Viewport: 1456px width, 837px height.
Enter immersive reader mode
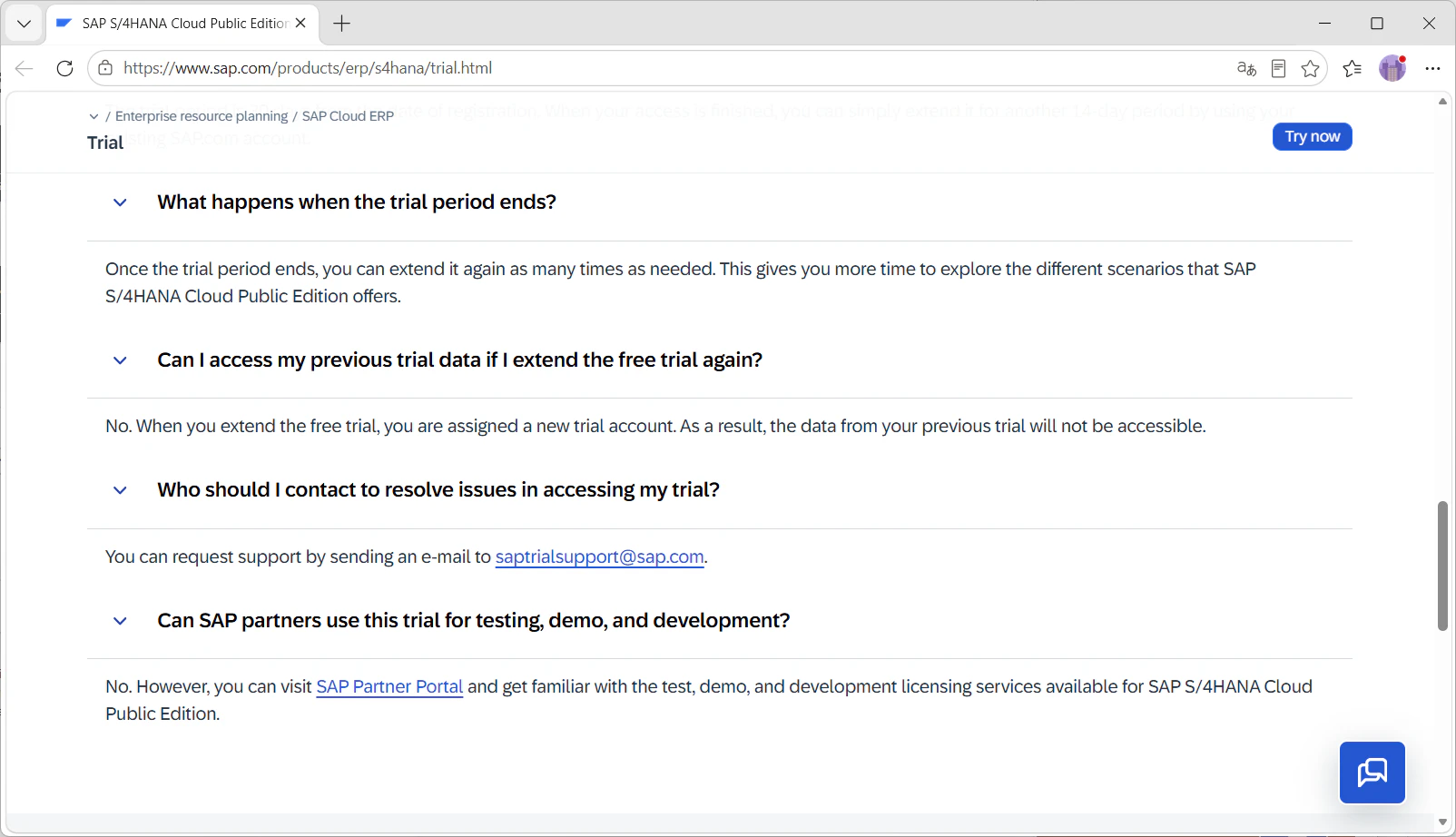click(1278, 68)
